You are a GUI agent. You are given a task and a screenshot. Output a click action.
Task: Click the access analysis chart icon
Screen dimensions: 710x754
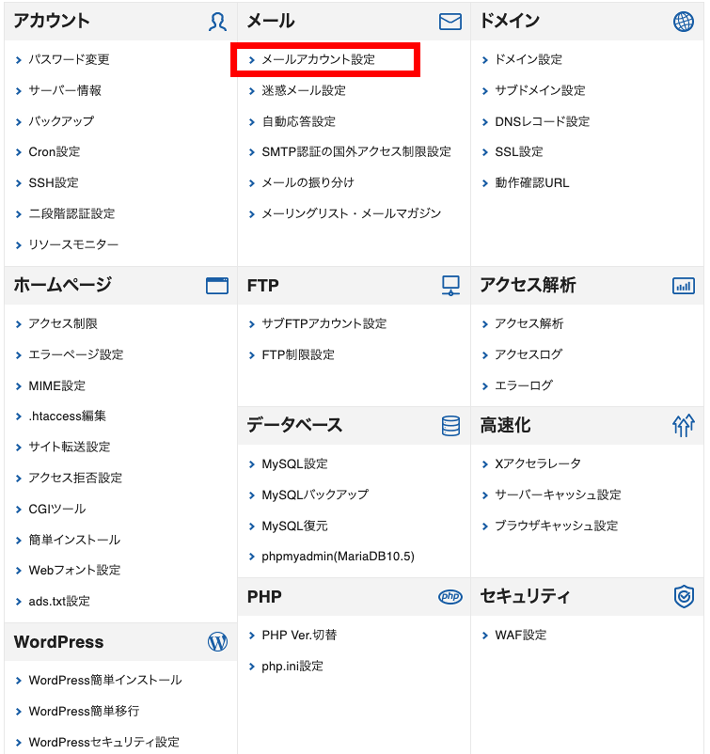click(x=683, y=286)
